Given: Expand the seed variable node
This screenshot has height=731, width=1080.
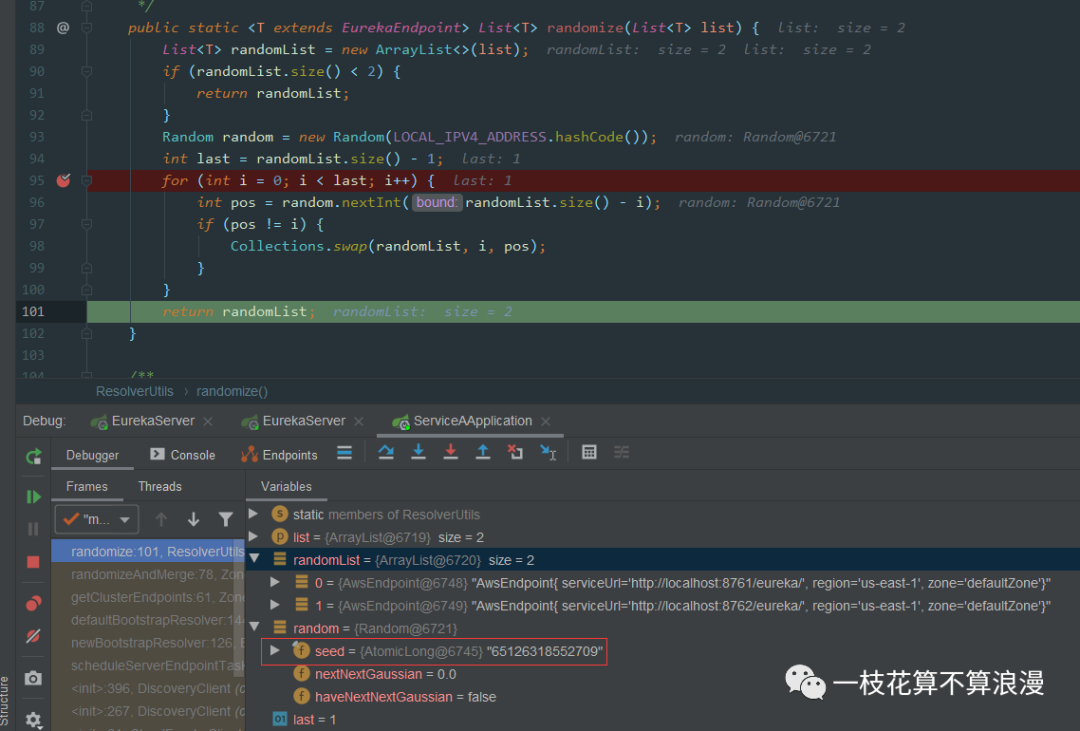Looking at the screenshot, I should (276, 650).
